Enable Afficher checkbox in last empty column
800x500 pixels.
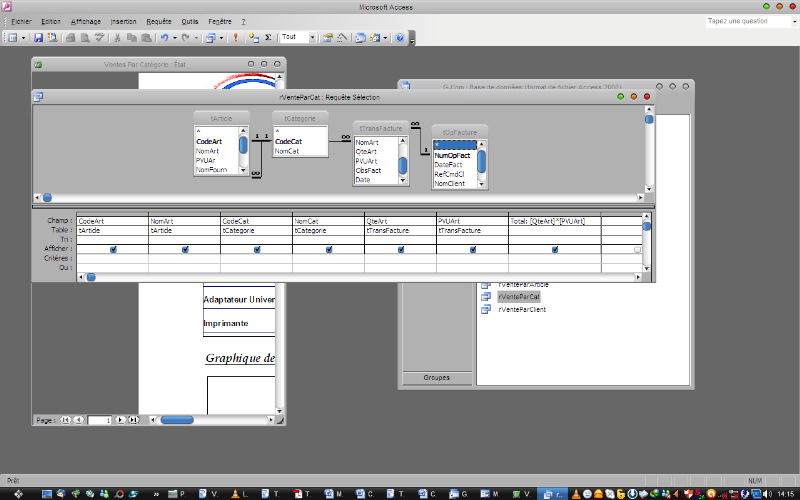pos(637,250)
